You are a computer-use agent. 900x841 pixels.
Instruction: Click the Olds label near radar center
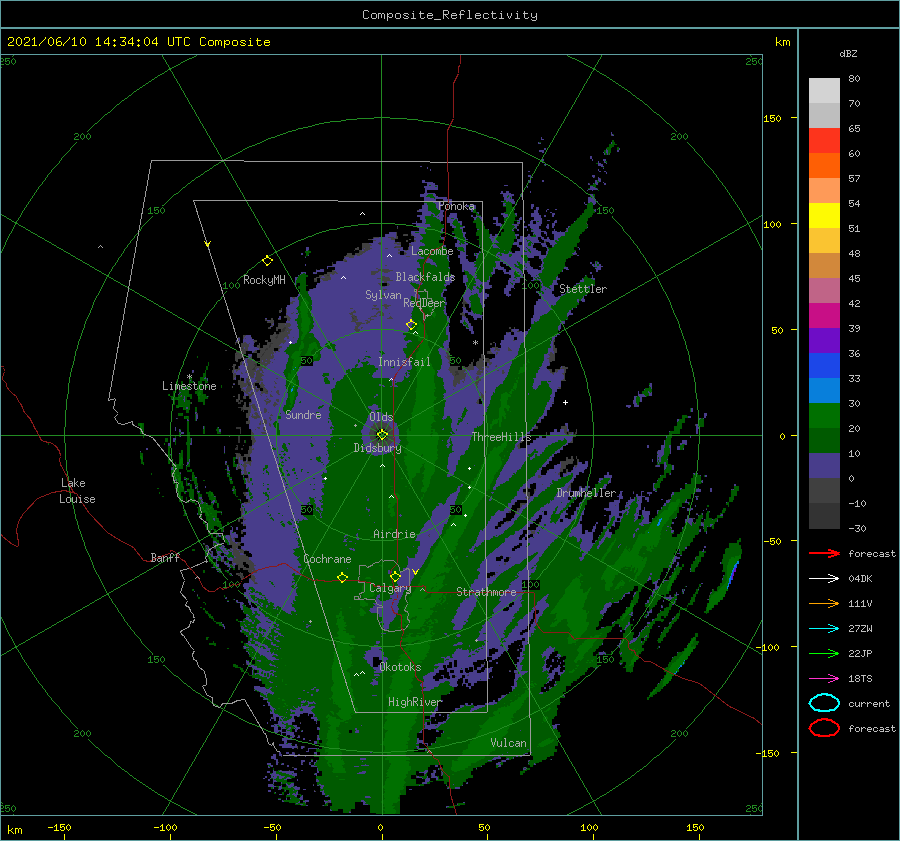click(381, 417)
